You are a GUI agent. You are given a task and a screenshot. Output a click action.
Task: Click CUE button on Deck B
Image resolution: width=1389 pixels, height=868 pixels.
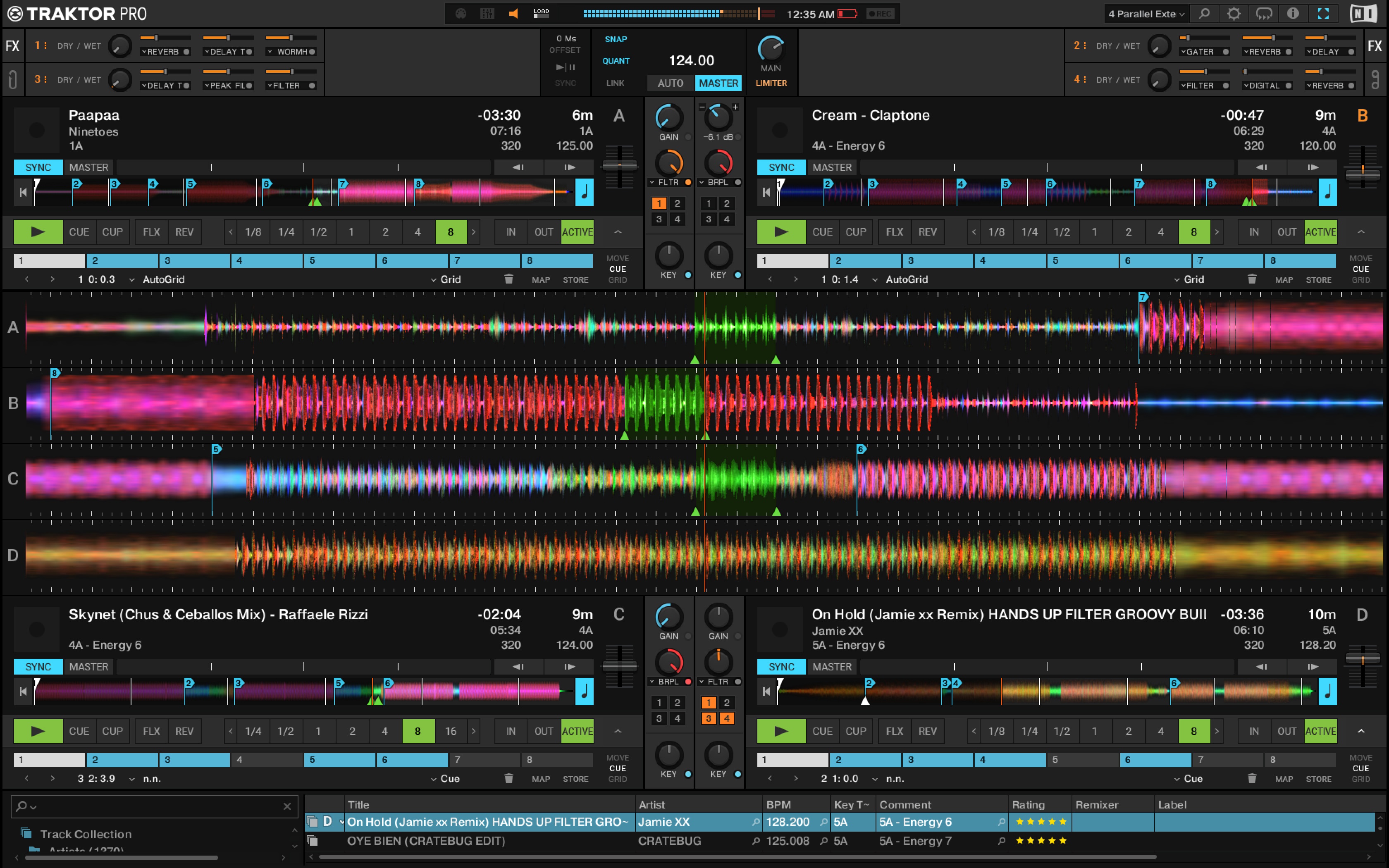[x=822, y=232]
